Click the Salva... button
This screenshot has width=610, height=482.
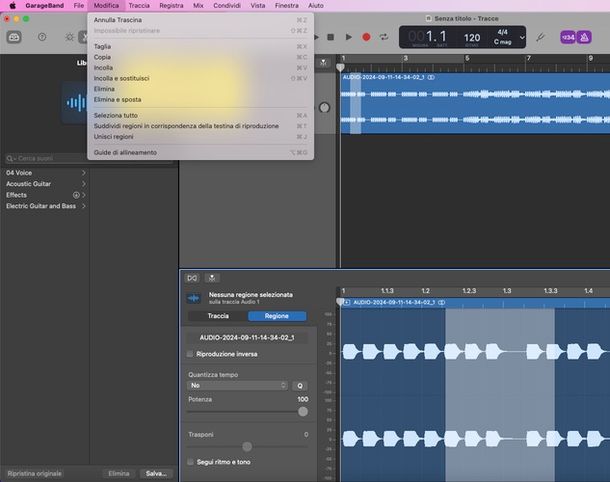(x=156, y=473)
